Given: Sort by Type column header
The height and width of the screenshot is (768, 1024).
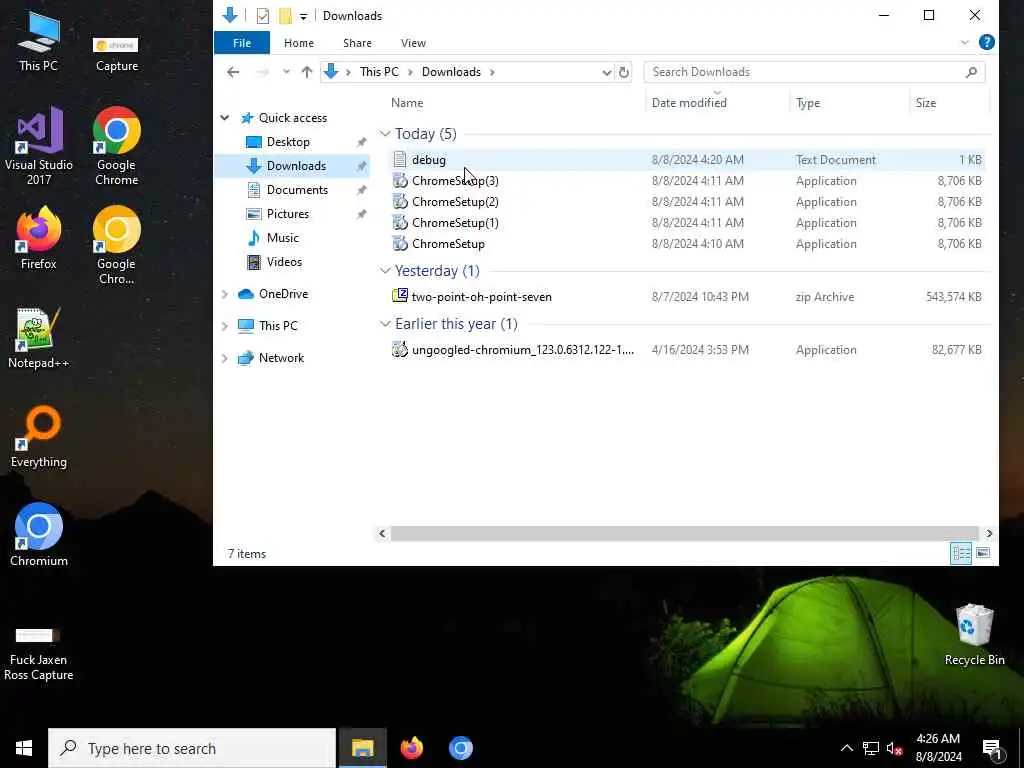Looking at the screenshot, I should coord(808,103).
